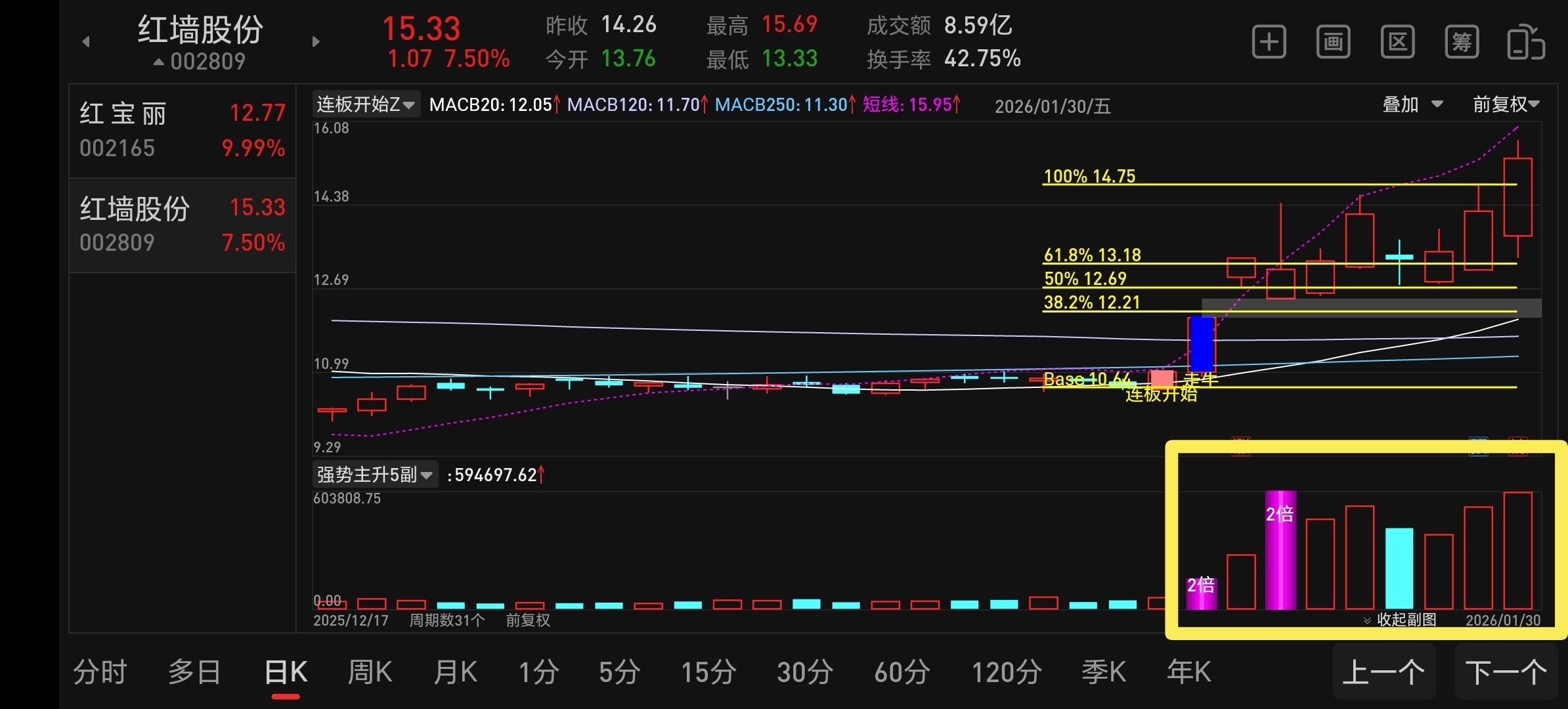Screen dimensions: 1568x709
Task: Select 红宝丽 002165 in the stock list
Action: click(x=182, y=131)
